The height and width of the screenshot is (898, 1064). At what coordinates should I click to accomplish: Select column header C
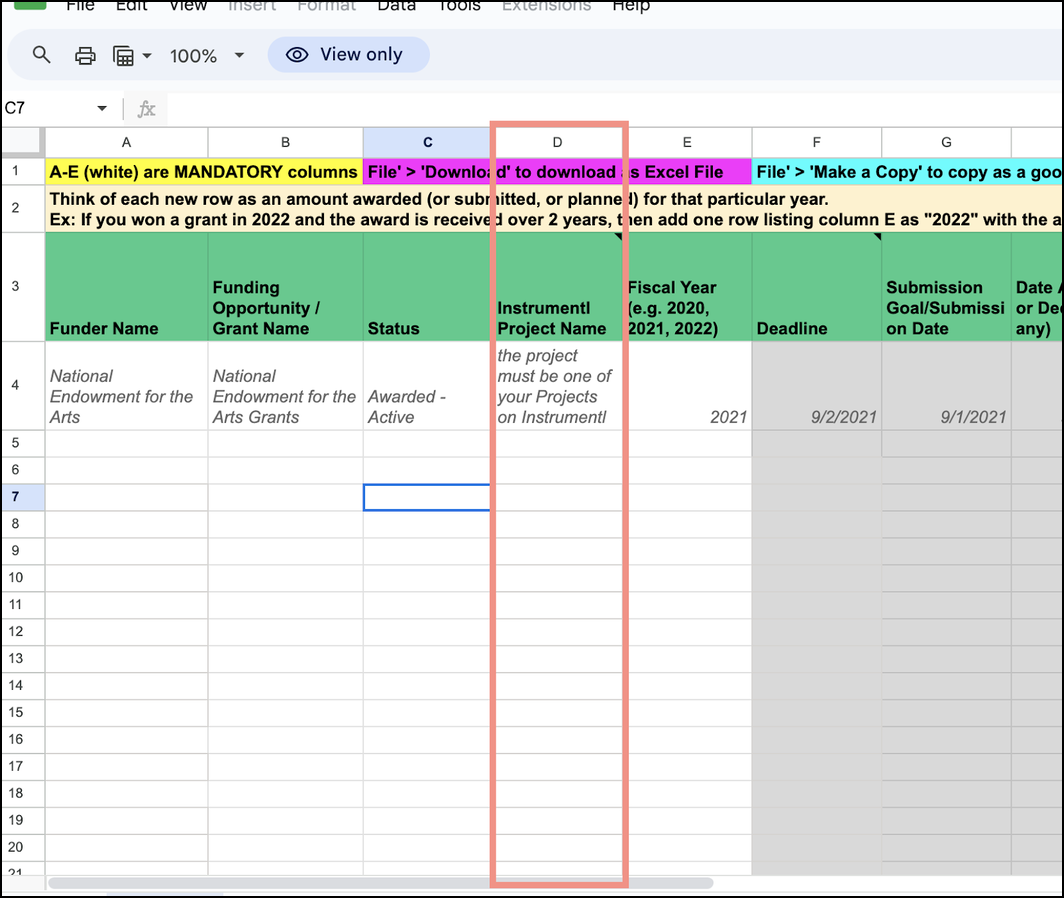[427, 142]
